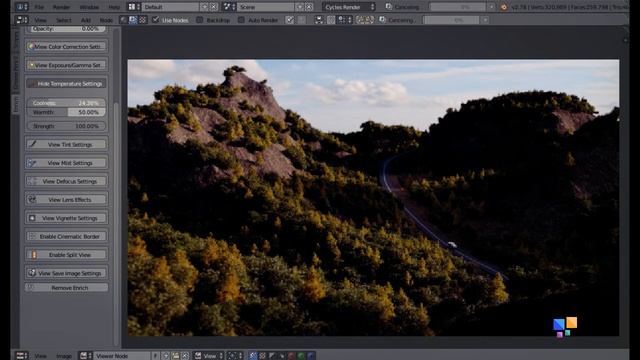Image resolution: width=640 pixels, height=360 pixels.
Task: Display the blue channel only
Action: [311, 356]
